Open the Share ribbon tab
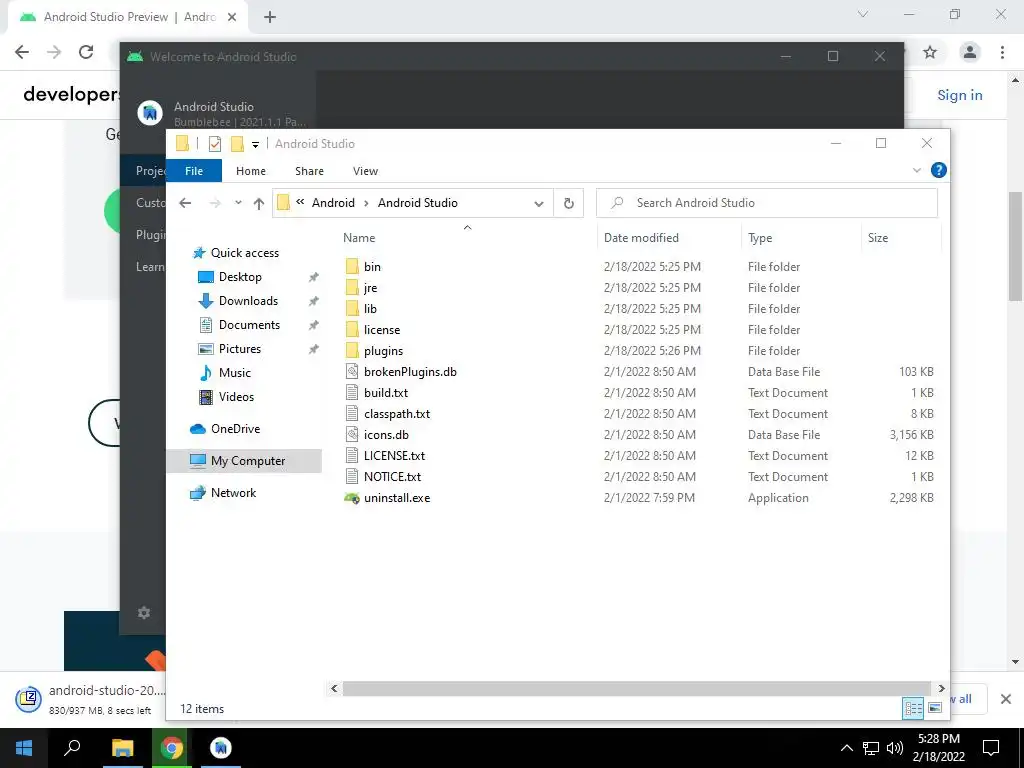The image size is (1024, 768). [x=310, y=171]
